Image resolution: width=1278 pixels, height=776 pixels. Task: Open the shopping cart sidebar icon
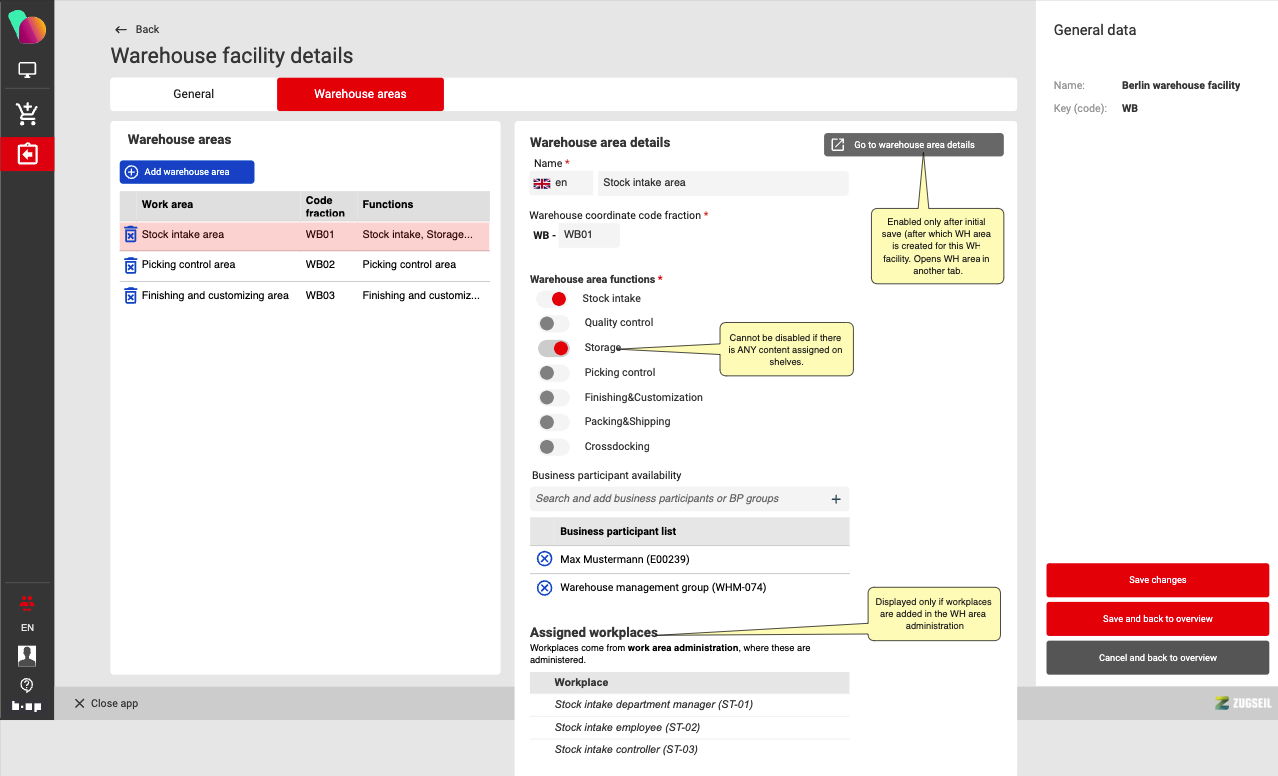pyautogui.click(x=27, y=114)
